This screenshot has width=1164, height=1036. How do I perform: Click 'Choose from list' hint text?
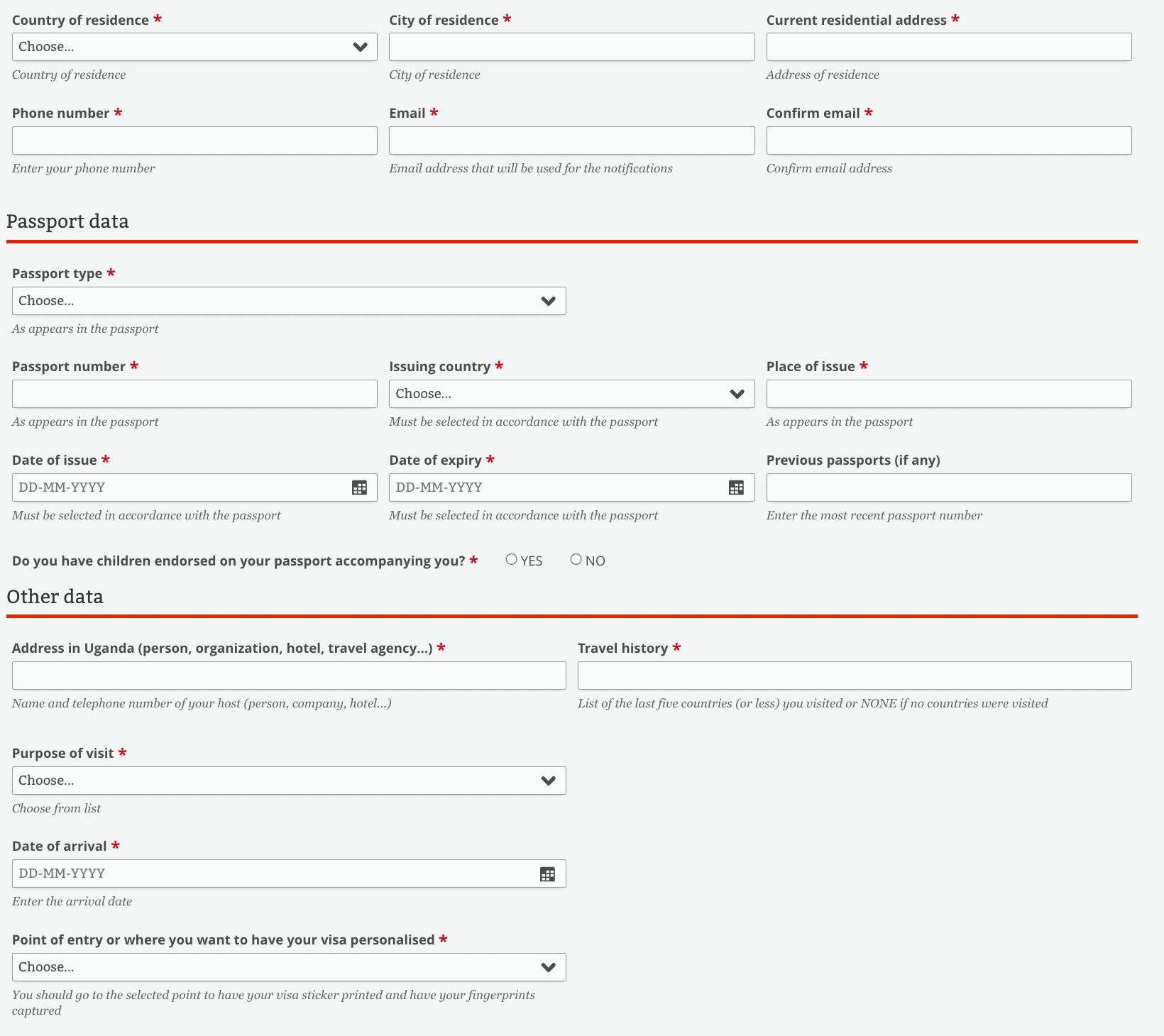pyautogui.click(x=56, y=808)
